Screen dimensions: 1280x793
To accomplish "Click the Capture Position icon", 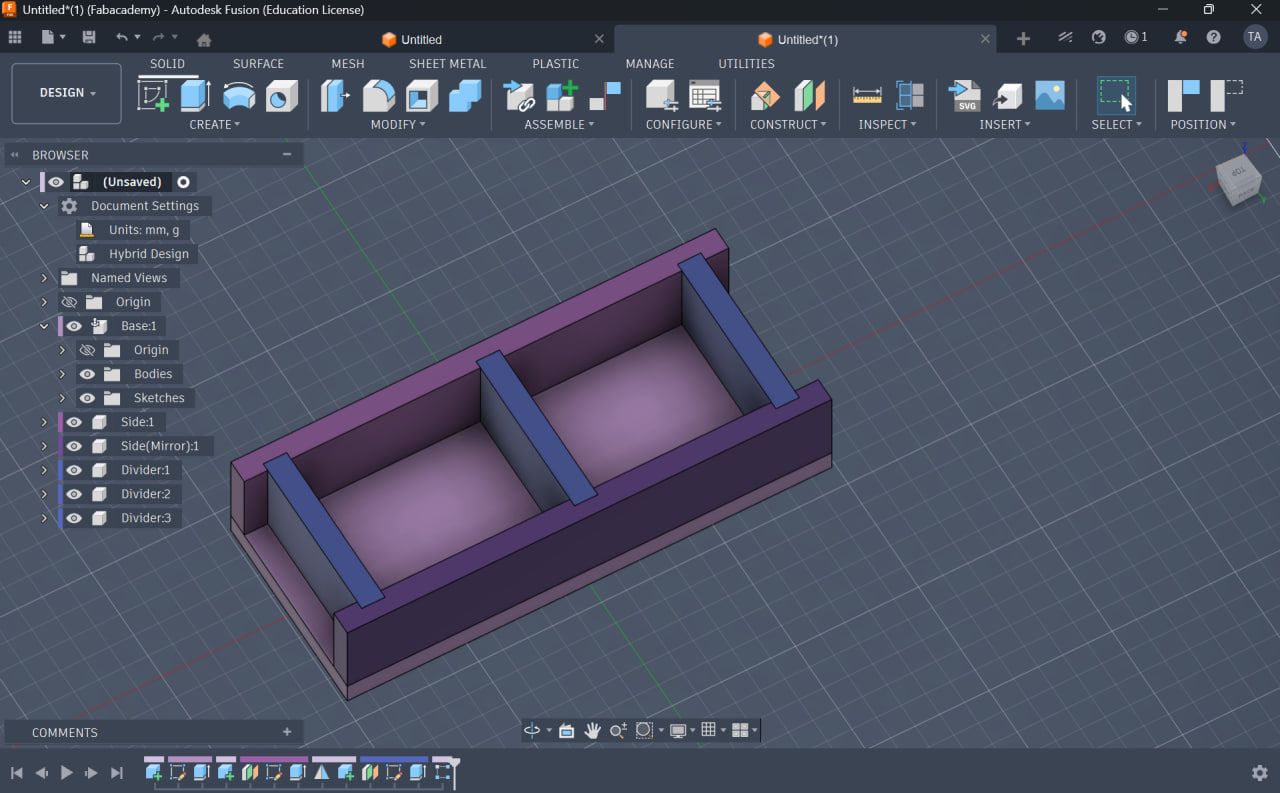I will click(1183, 96).
